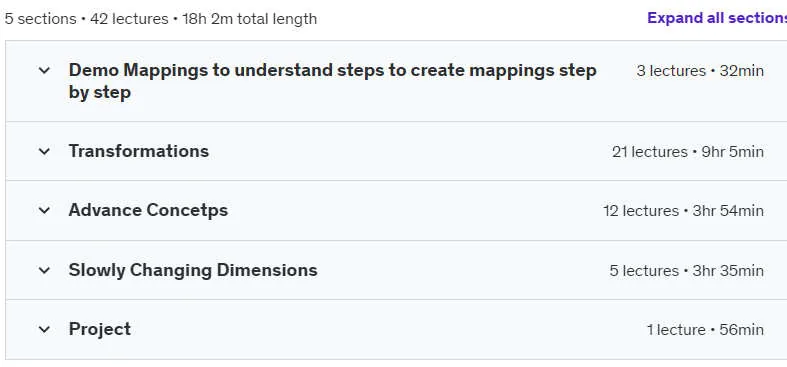The image size is (787, 367).
Task: Click the 3hr 35min duration text
Action: coord(728,271)
